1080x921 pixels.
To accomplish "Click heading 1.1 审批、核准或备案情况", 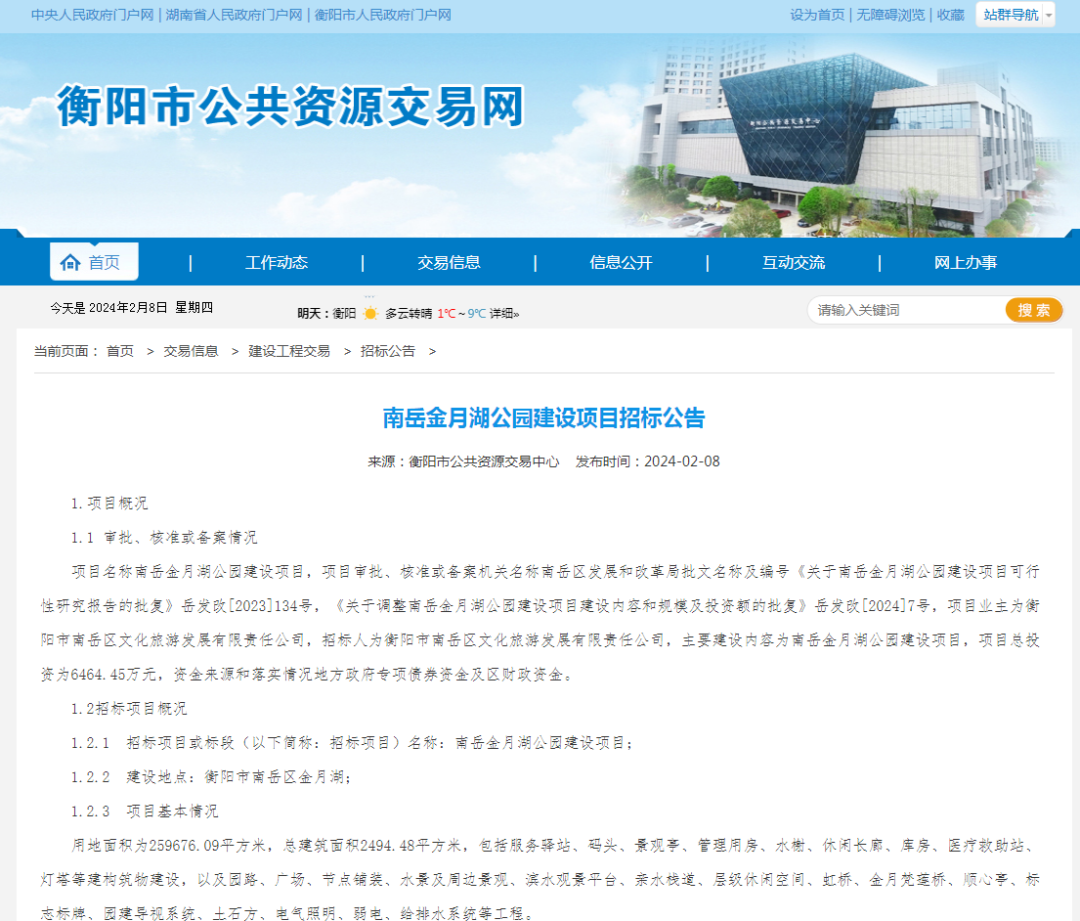I will [x=164, y=537].
